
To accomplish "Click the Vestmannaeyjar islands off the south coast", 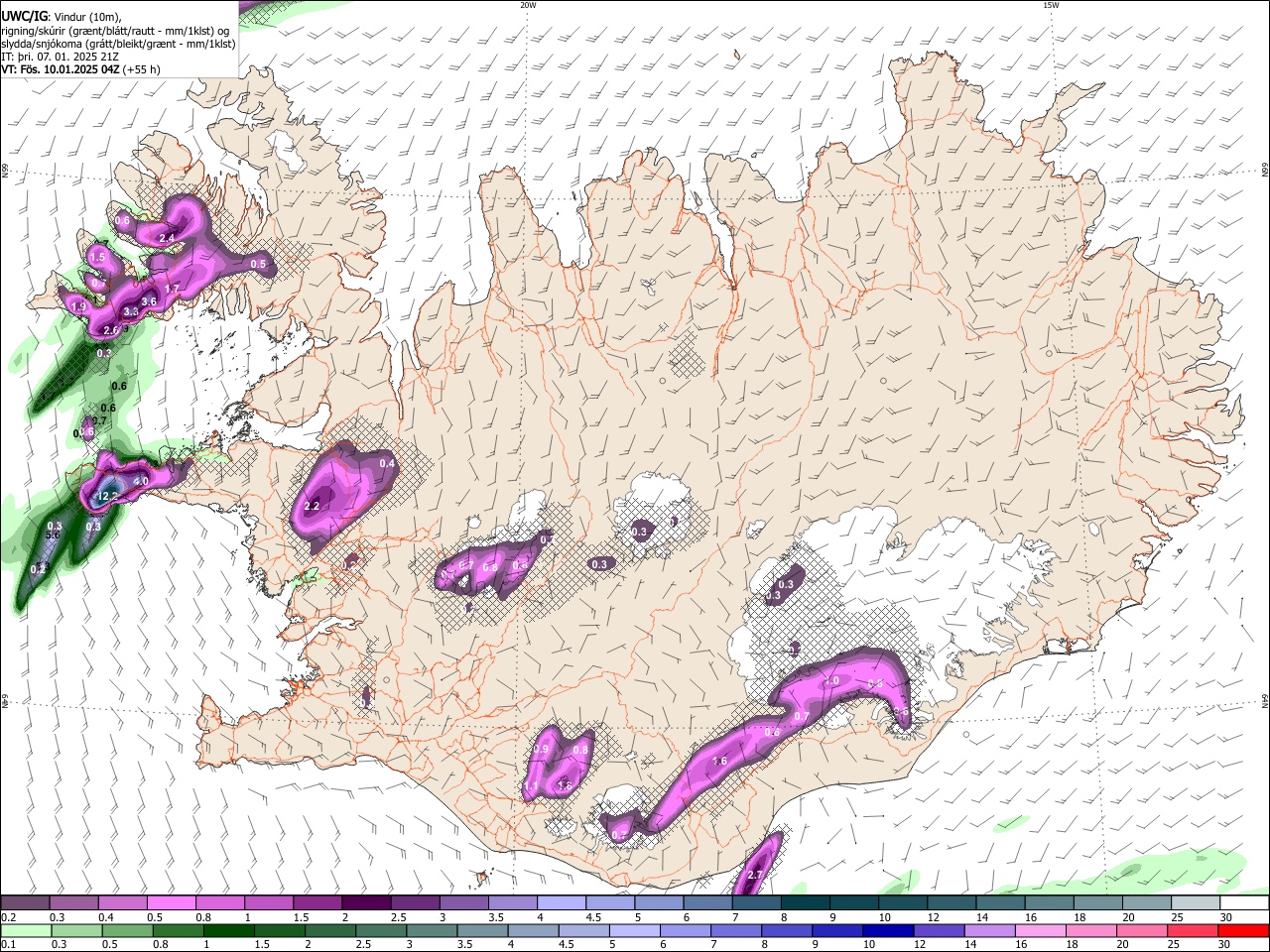I will (483, 878).
